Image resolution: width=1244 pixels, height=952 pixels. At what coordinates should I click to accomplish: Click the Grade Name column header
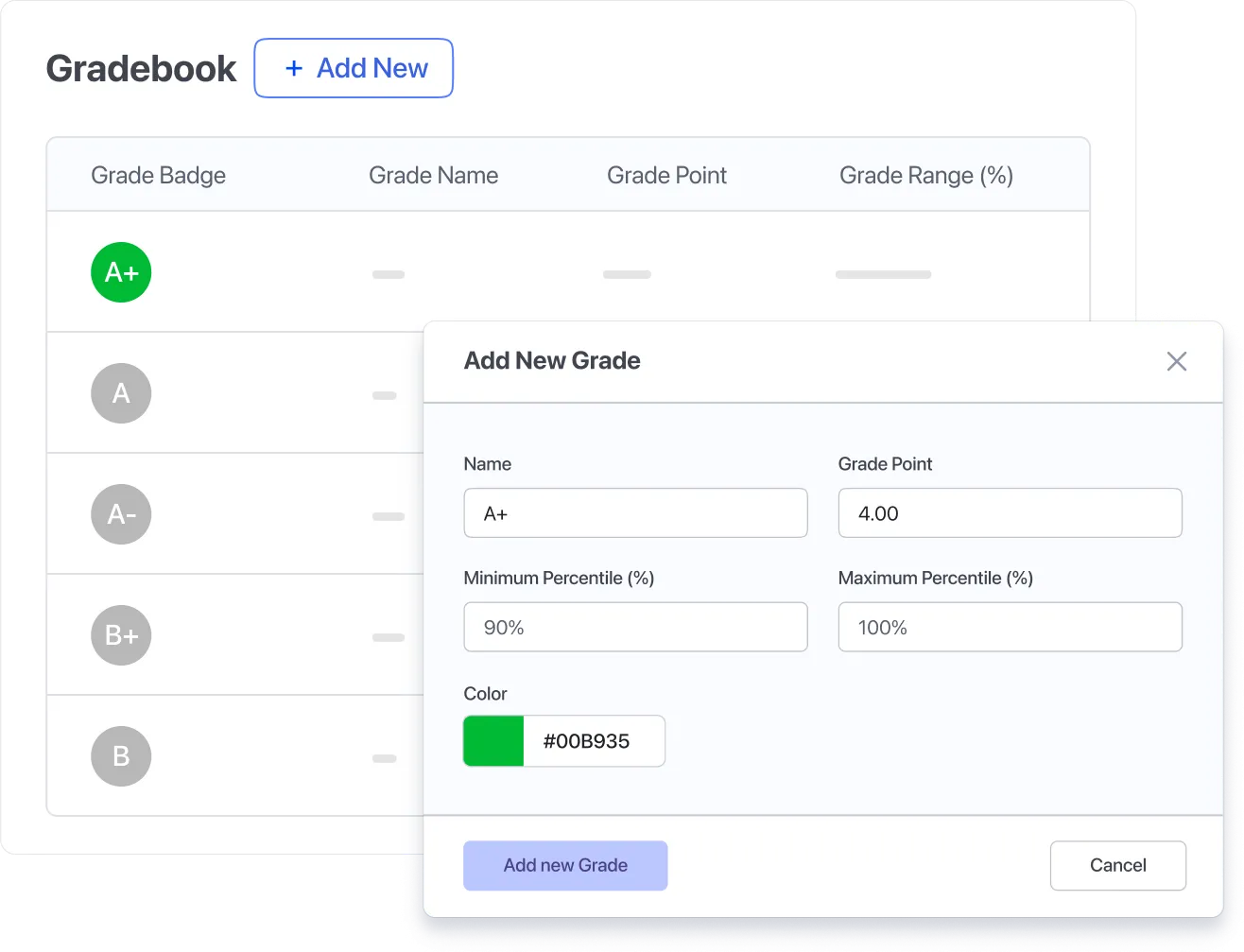point(433,176)
